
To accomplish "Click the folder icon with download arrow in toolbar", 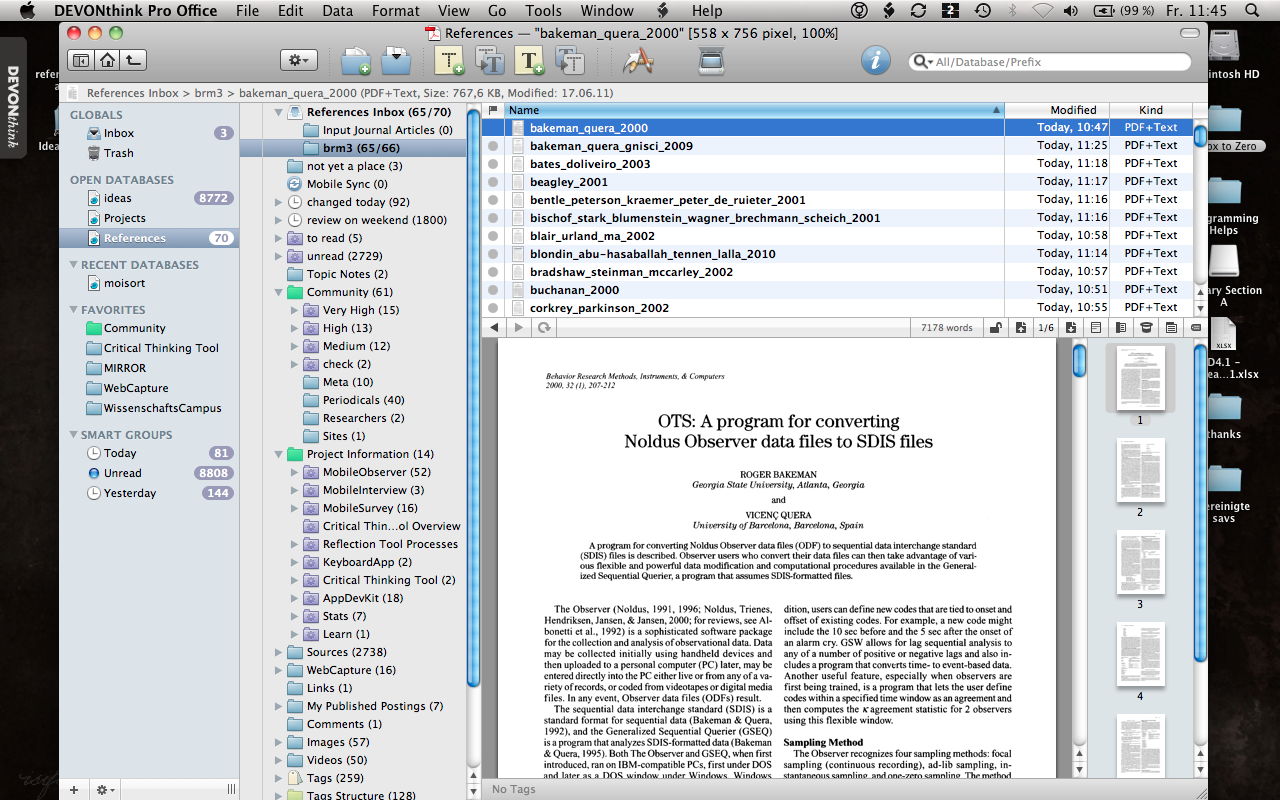I will click(x=396, y=61).
